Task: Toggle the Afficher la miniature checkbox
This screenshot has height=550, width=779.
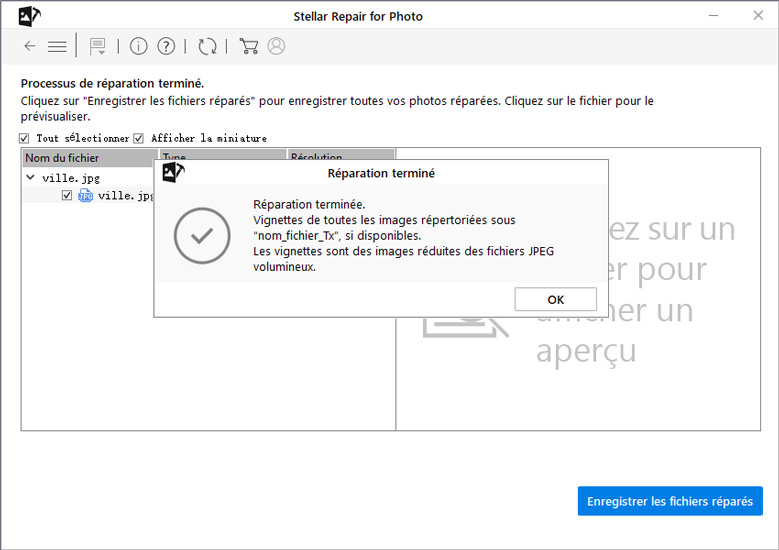Action: pos(139,138)
